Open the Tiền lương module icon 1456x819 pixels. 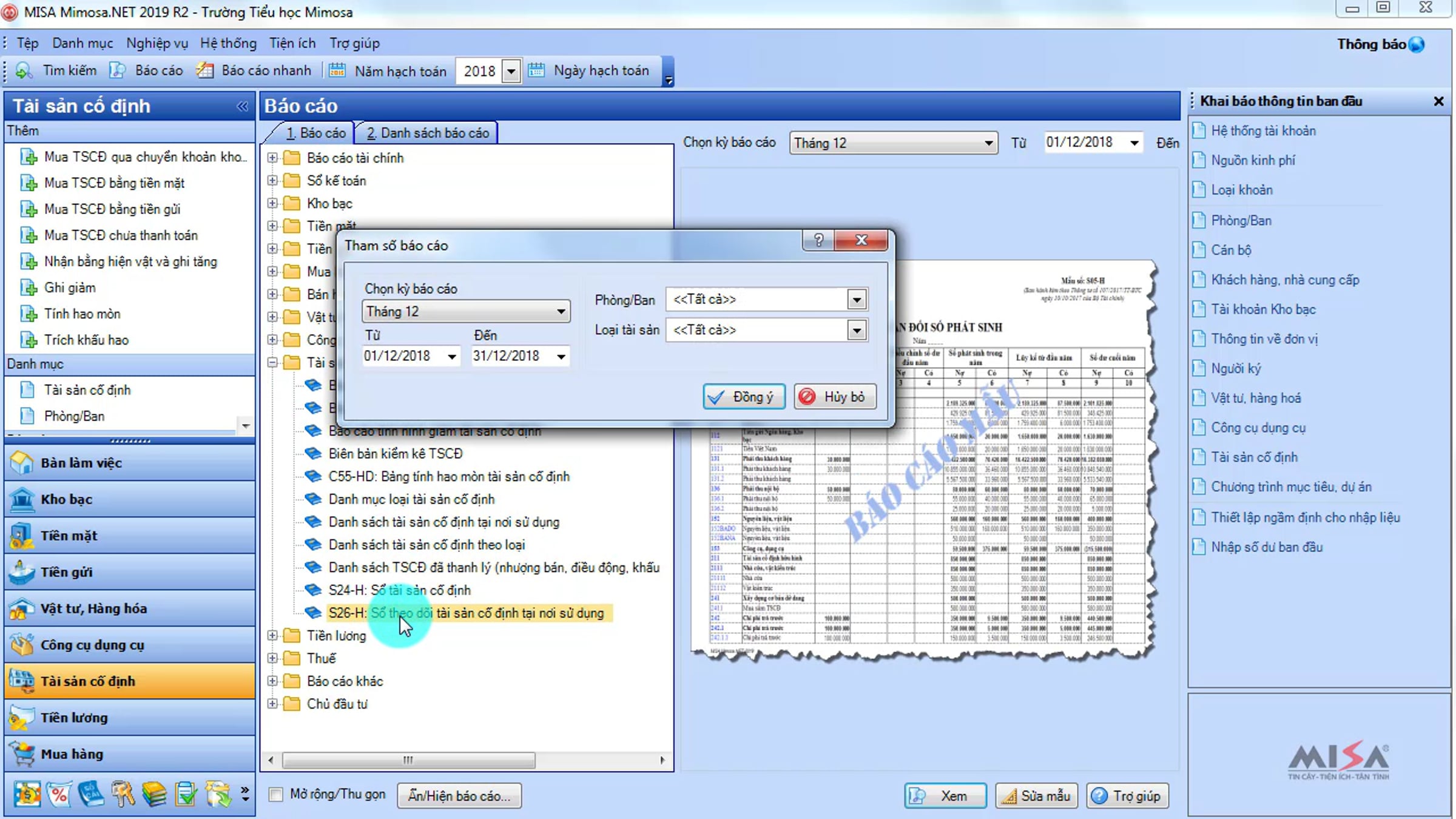[22, 718]
